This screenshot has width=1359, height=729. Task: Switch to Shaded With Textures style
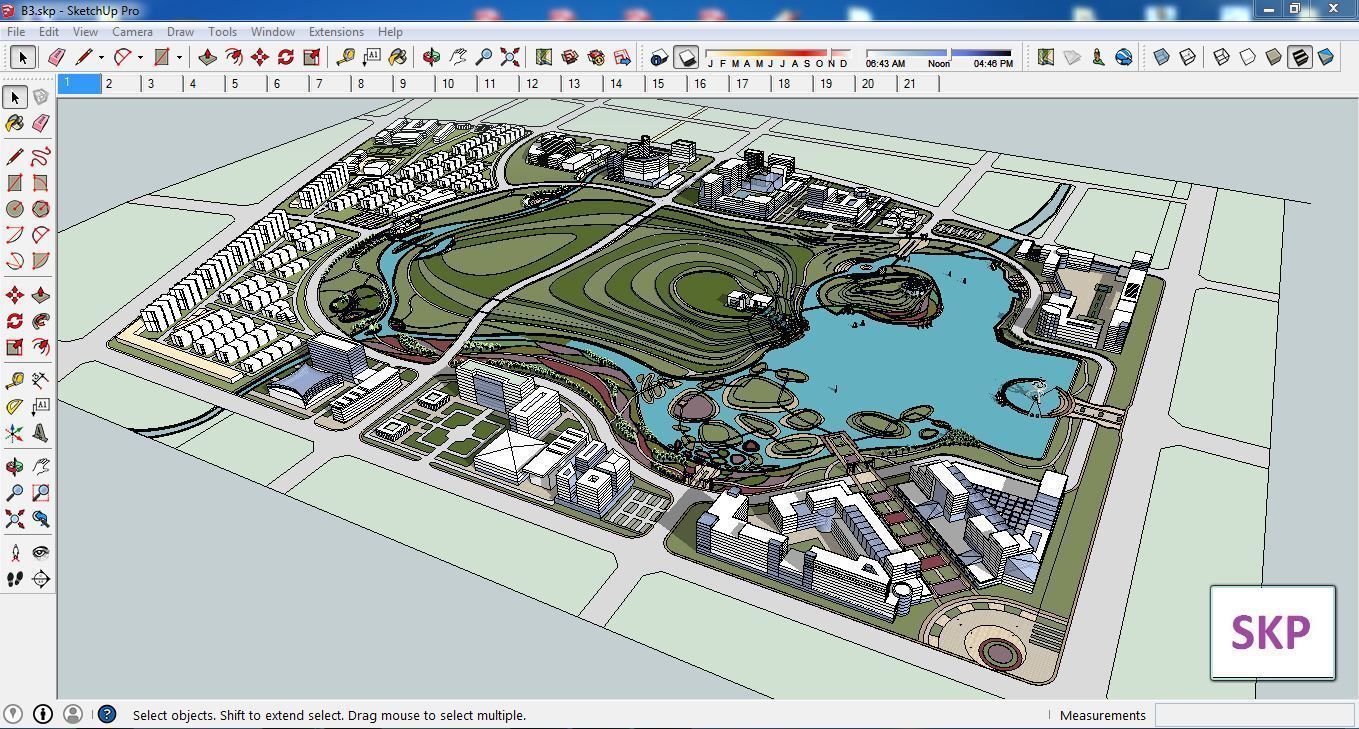coord(1299,57)
